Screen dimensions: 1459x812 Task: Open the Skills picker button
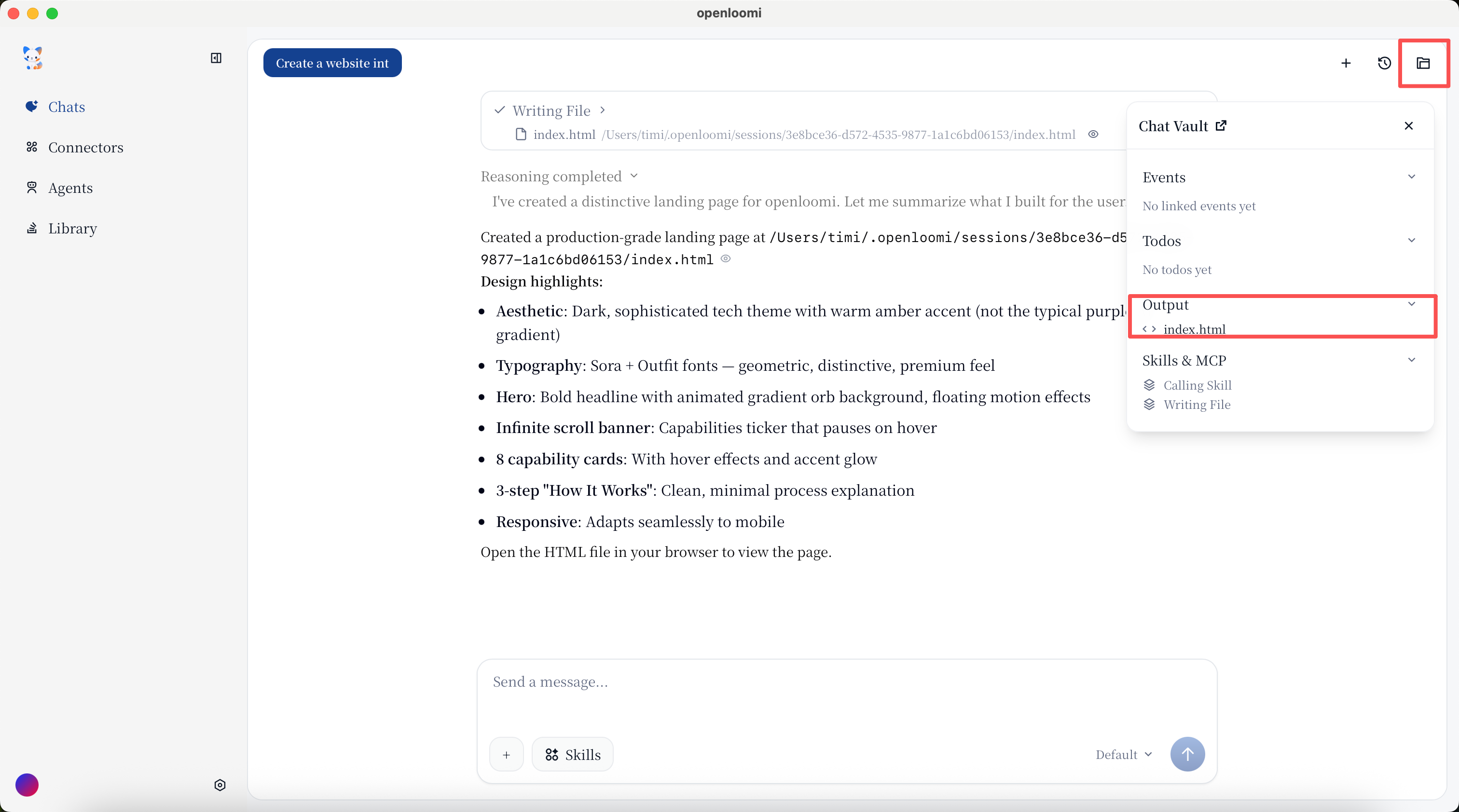pos(572,754)
